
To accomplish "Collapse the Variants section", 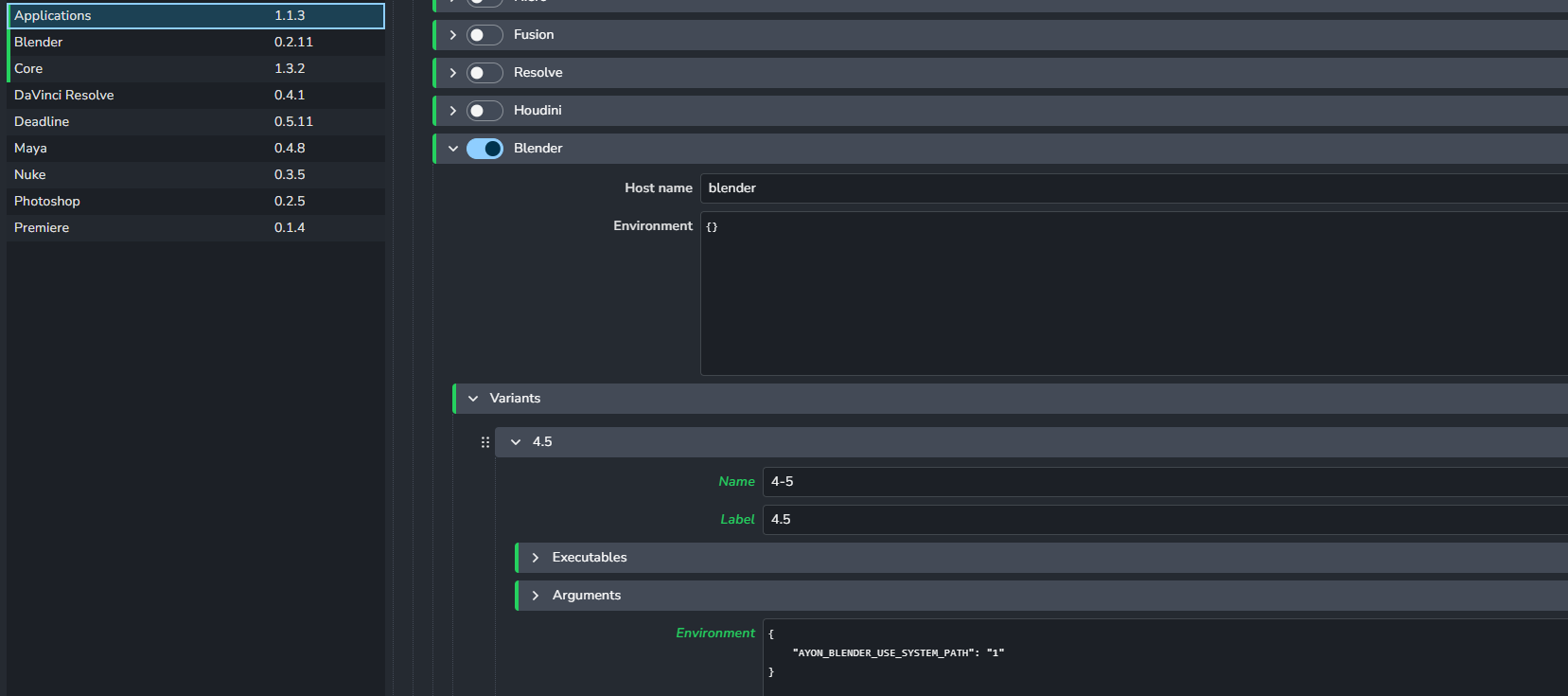I will tap(473, 399).
